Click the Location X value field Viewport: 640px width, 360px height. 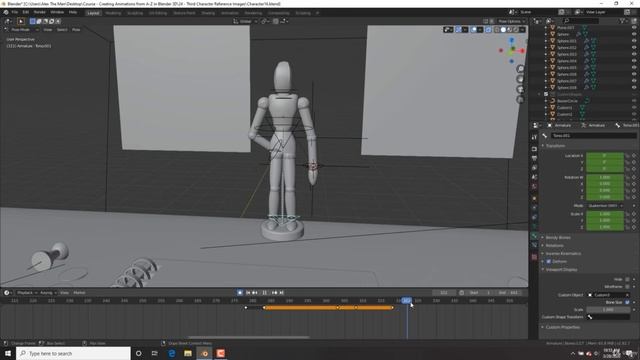click(605, 156)
